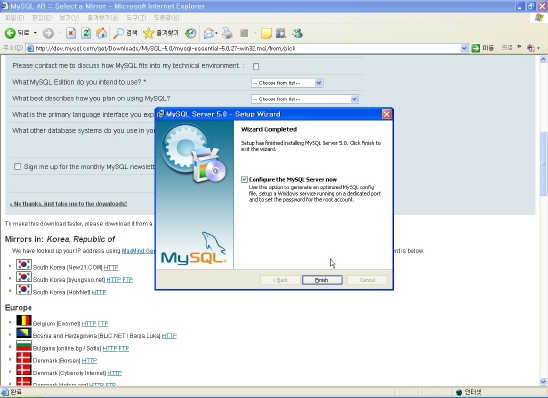Click the Edit page toolbar icon
This screenshot has width=548, height=398.
pos(244,33)
